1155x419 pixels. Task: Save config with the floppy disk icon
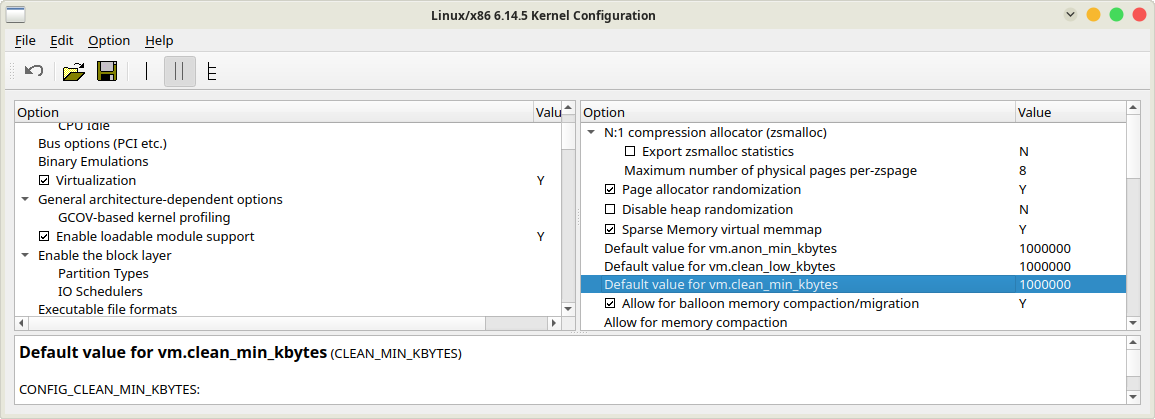(107, 71)
